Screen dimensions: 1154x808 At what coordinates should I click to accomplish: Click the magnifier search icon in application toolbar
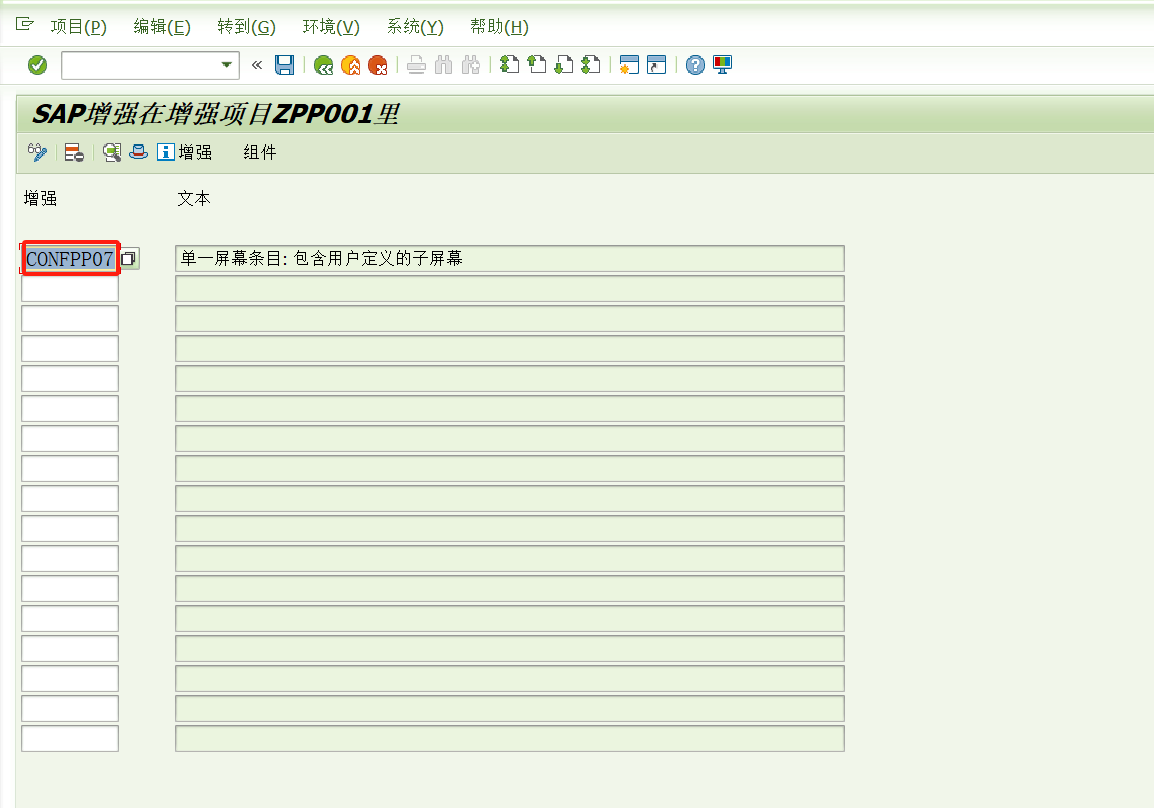pos(112,152)
